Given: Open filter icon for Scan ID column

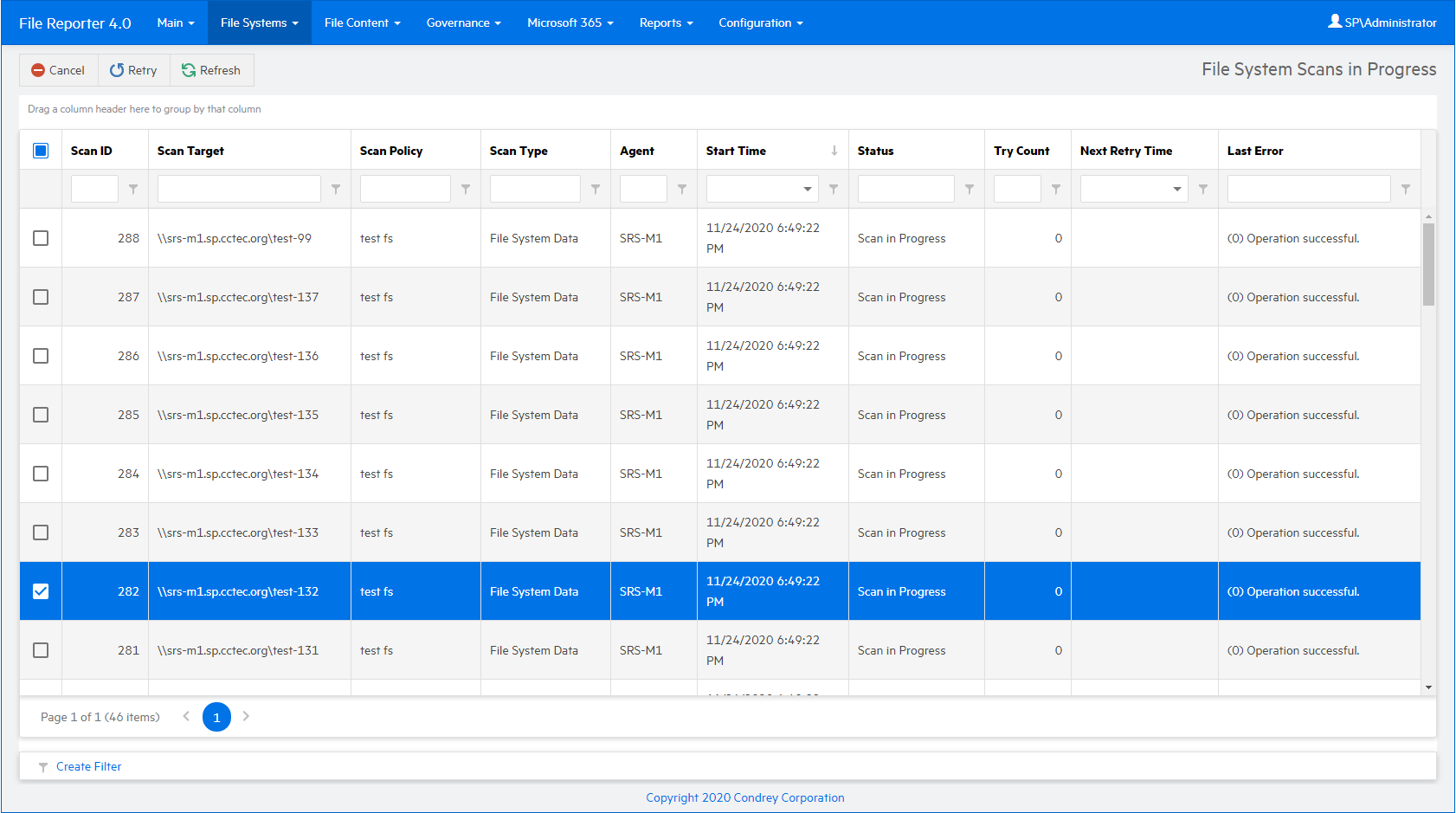Looking at the screenshot, I should [133, 189].
